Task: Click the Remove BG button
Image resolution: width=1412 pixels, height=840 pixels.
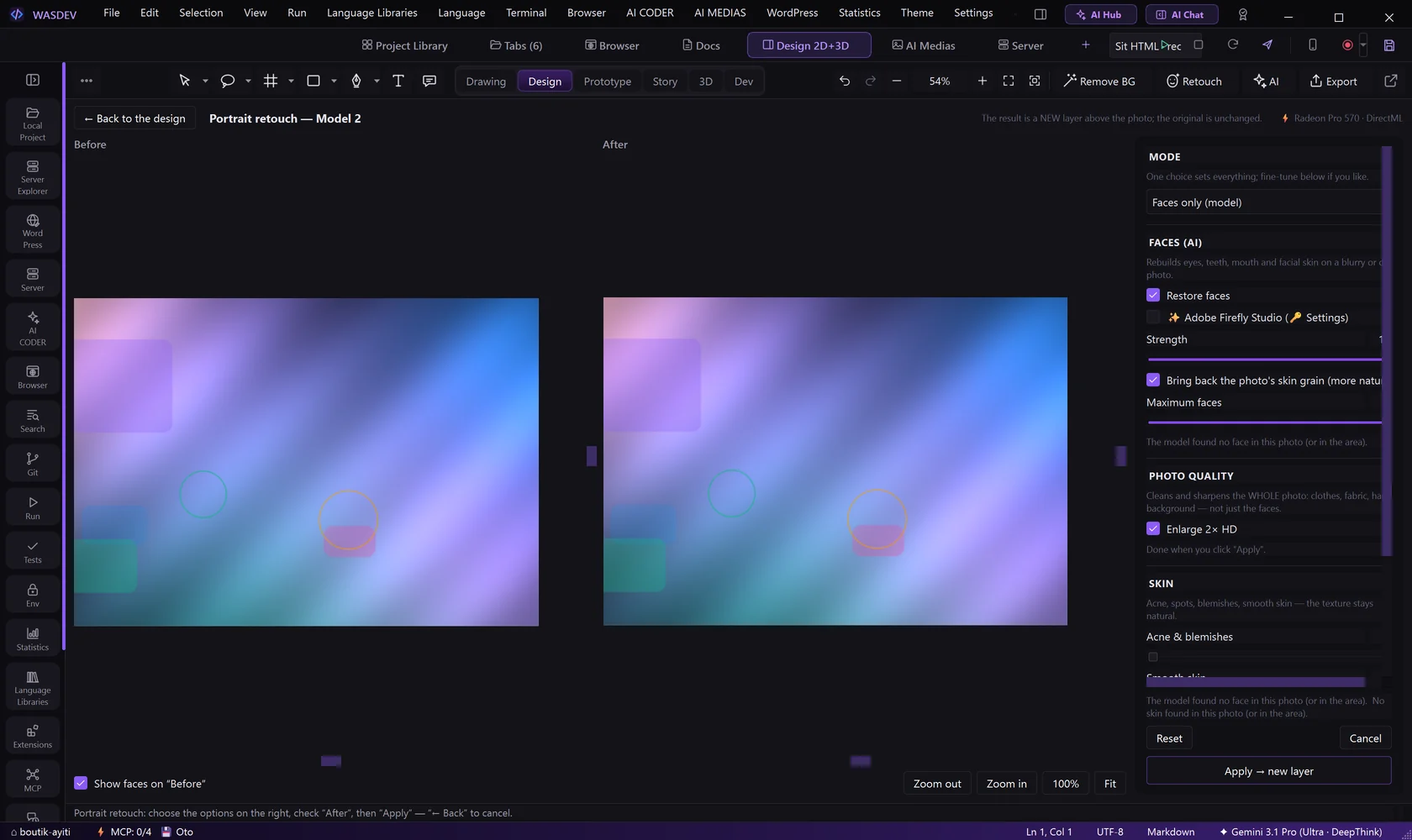Action: [1099, 81]
